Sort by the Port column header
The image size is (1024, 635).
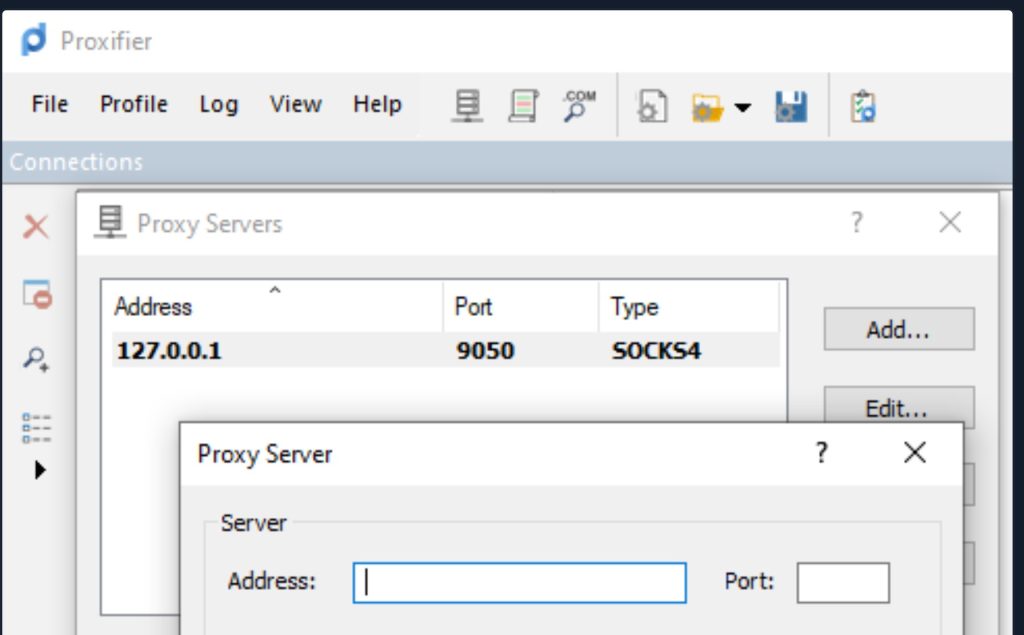click(520, 306)
